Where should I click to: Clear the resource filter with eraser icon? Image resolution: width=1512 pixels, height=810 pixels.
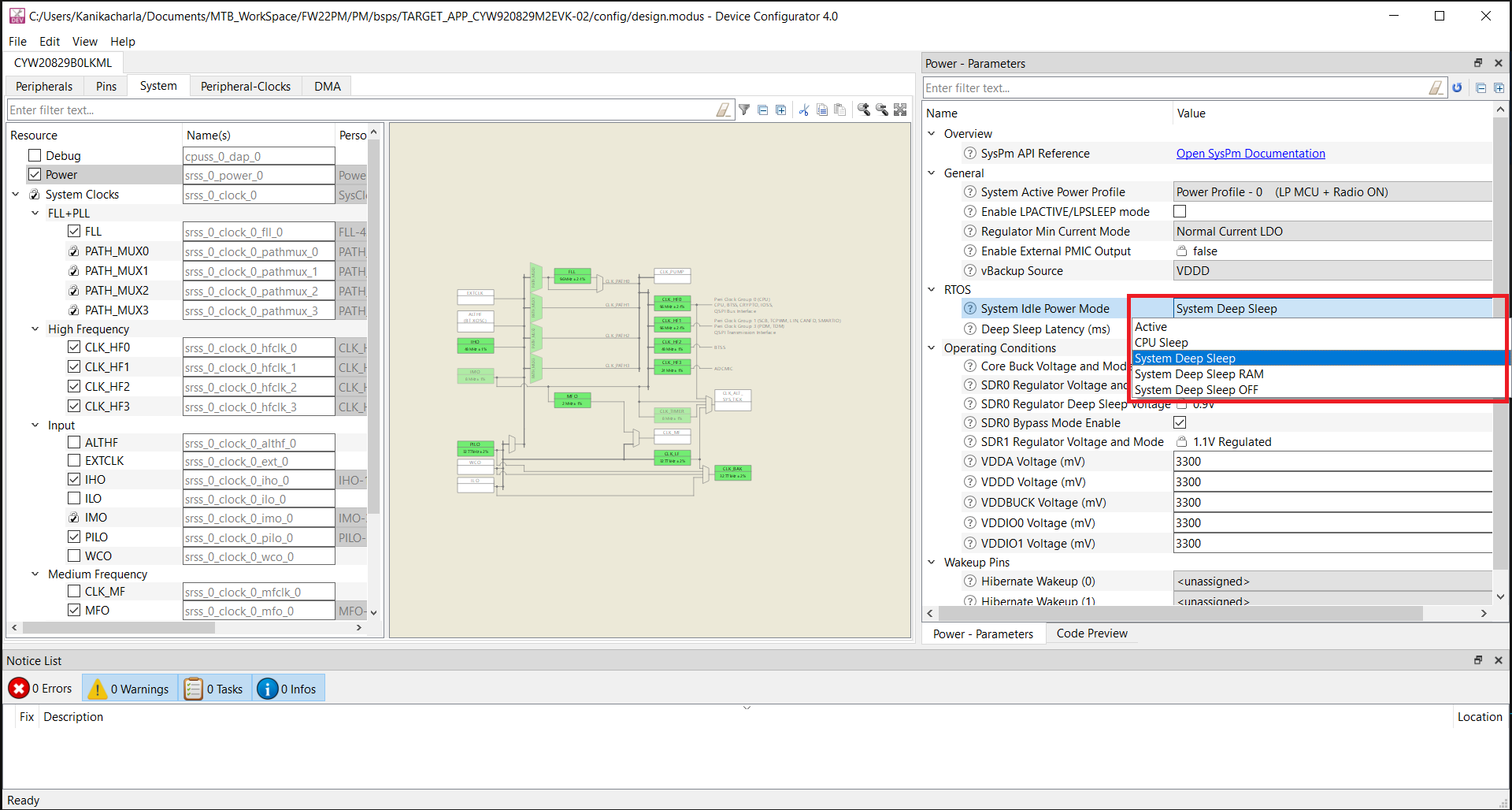pyautogui.click(x=723, y=110)
